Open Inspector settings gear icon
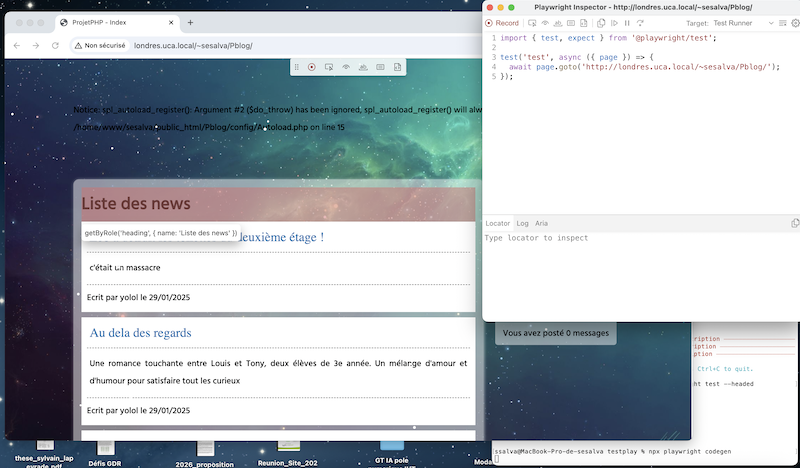The width and height of the screenshot is (800, 468). click(795, 23)
